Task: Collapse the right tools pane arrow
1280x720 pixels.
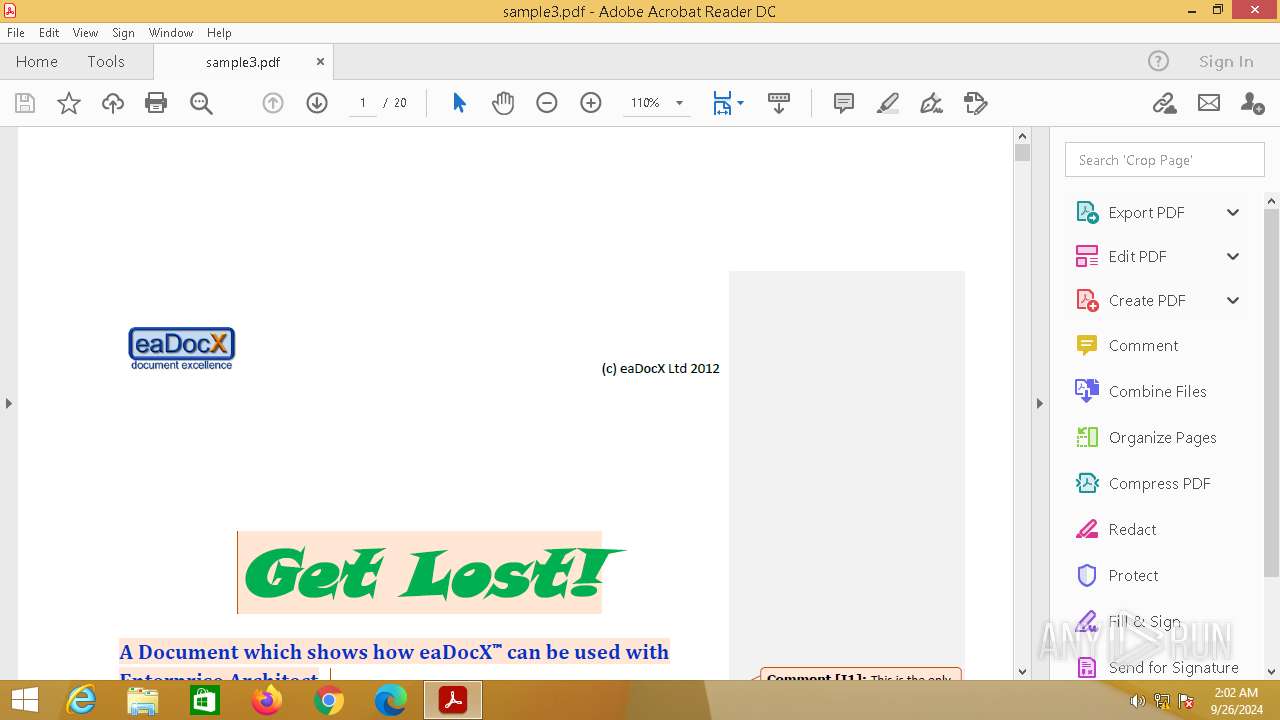Action: (1039, 404)
